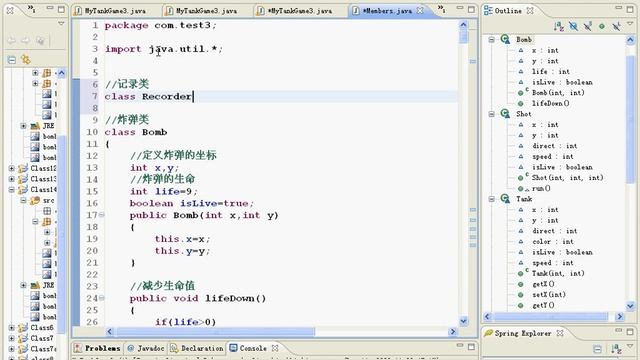Select getY() in the Outline
This screenshot has width=640, height=360.
[543, 305]
